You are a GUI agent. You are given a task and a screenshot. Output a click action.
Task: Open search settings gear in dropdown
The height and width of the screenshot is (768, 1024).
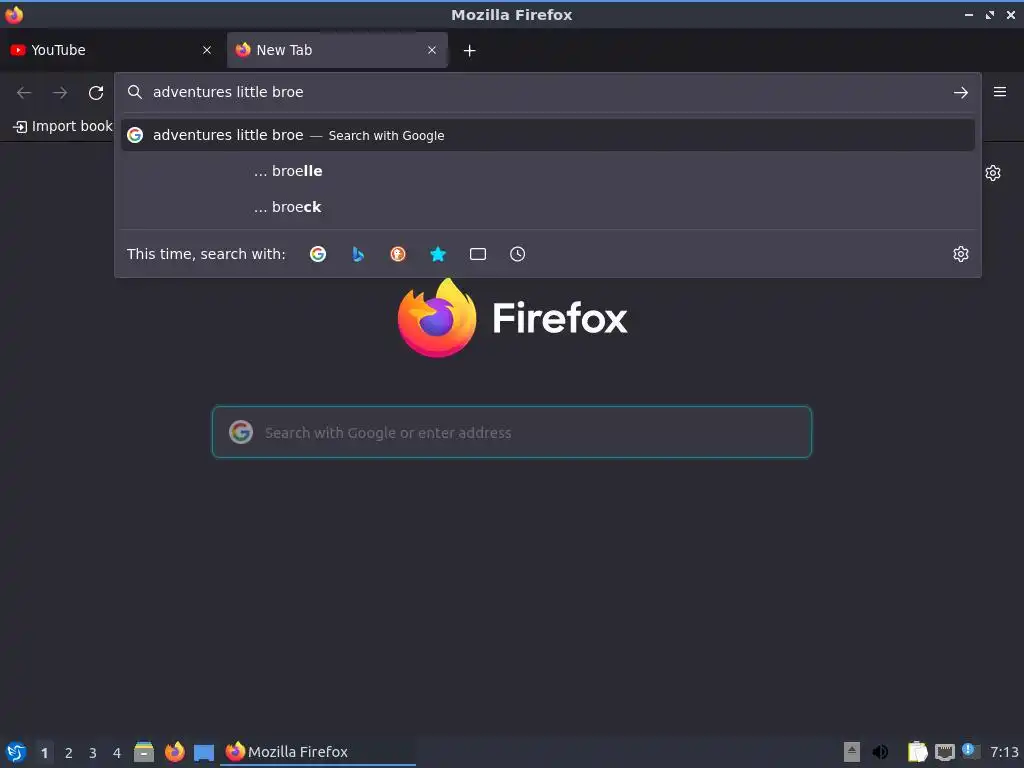pyautogui.click(x=961, y=254)
